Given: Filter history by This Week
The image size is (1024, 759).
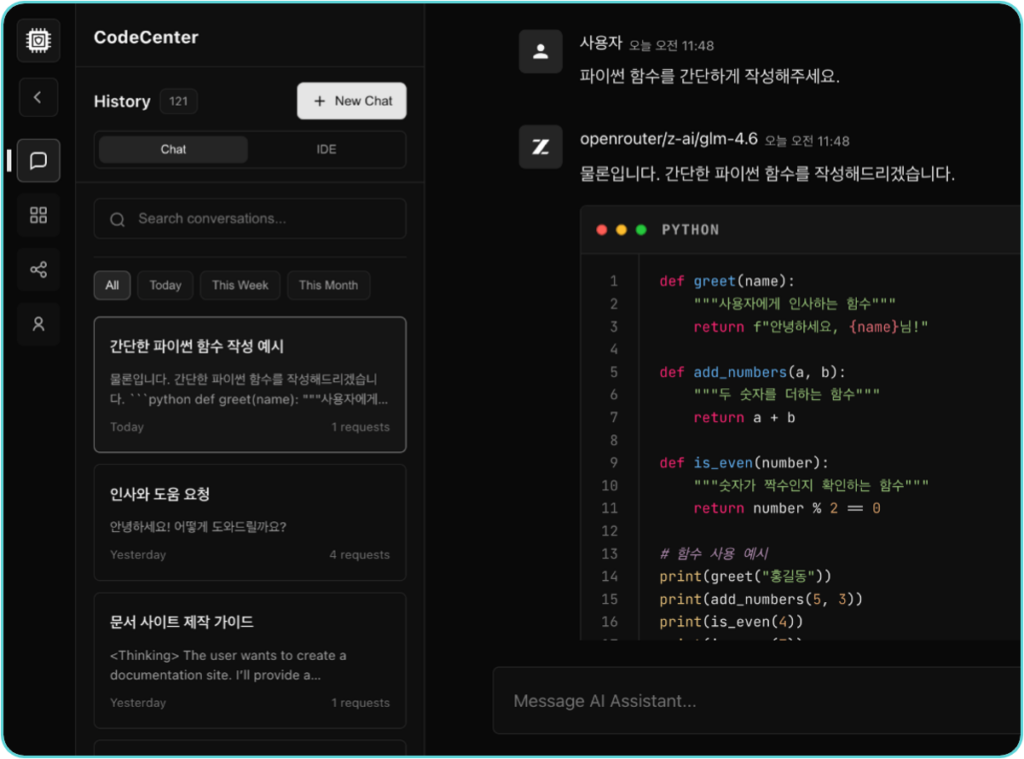Looking at the screenshot, I should [x=240, y=285].
